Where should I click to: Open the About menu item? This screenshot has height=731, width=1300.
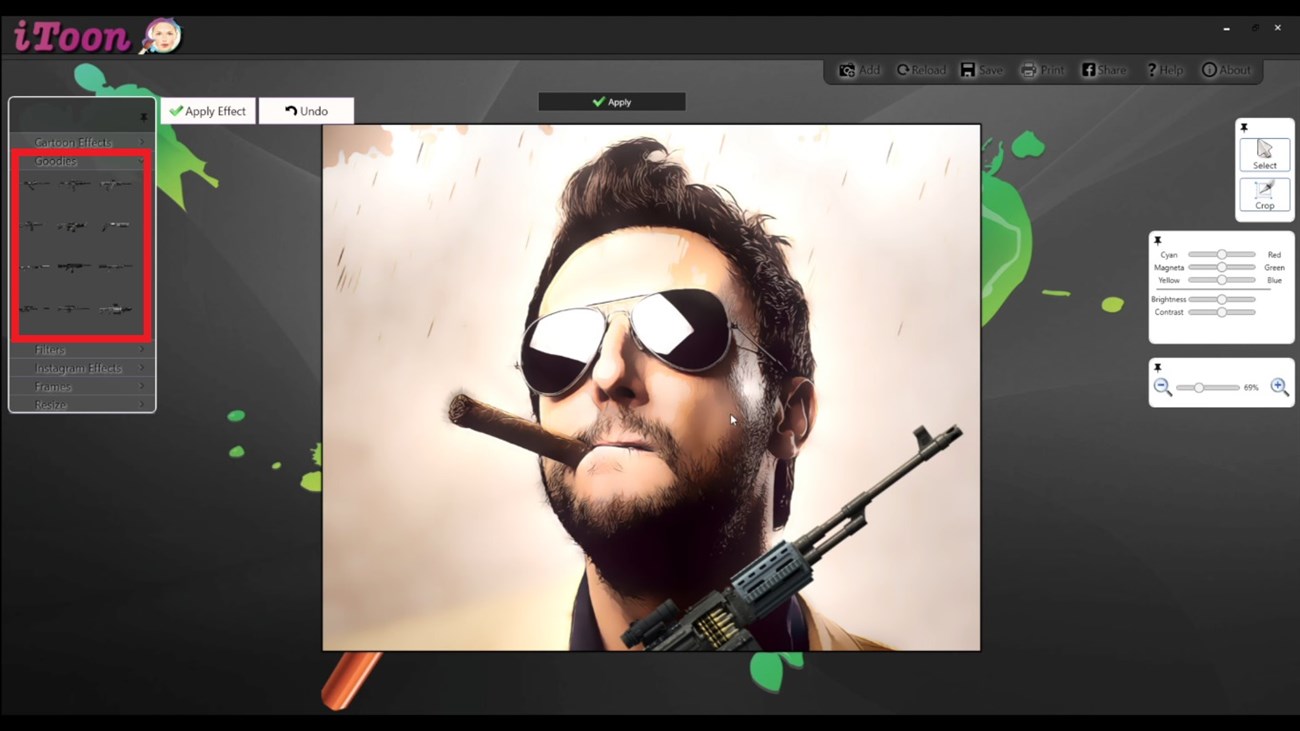pyautogui.click(x=1226, y=70)
